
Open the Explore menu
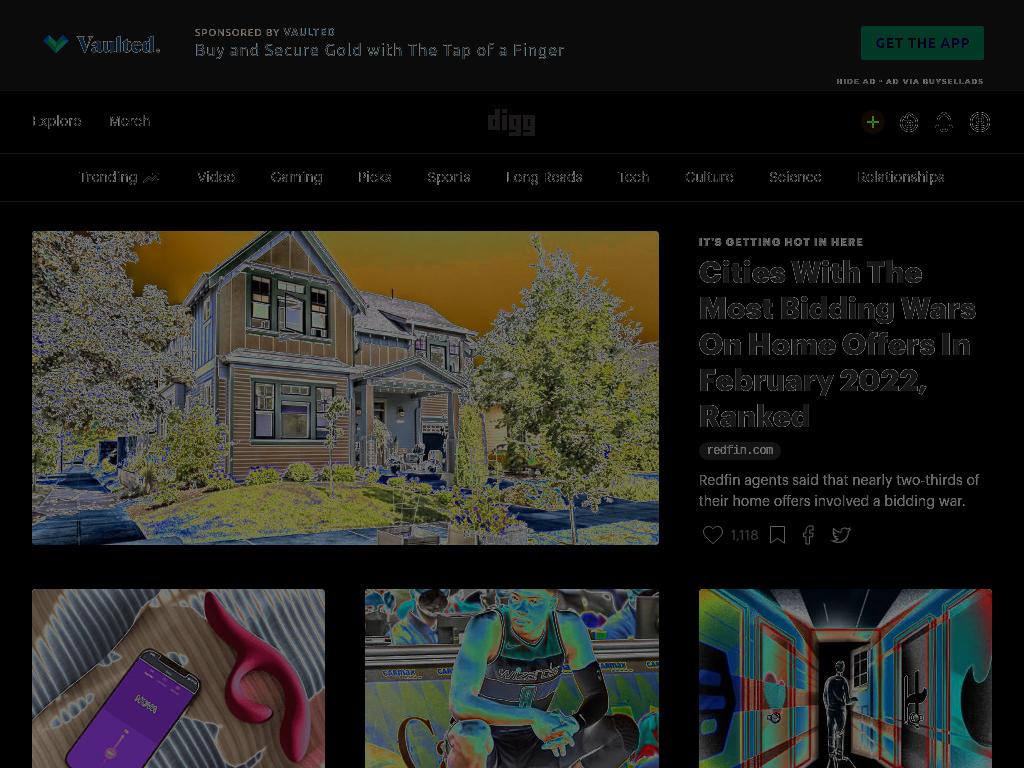pos(57,121)
